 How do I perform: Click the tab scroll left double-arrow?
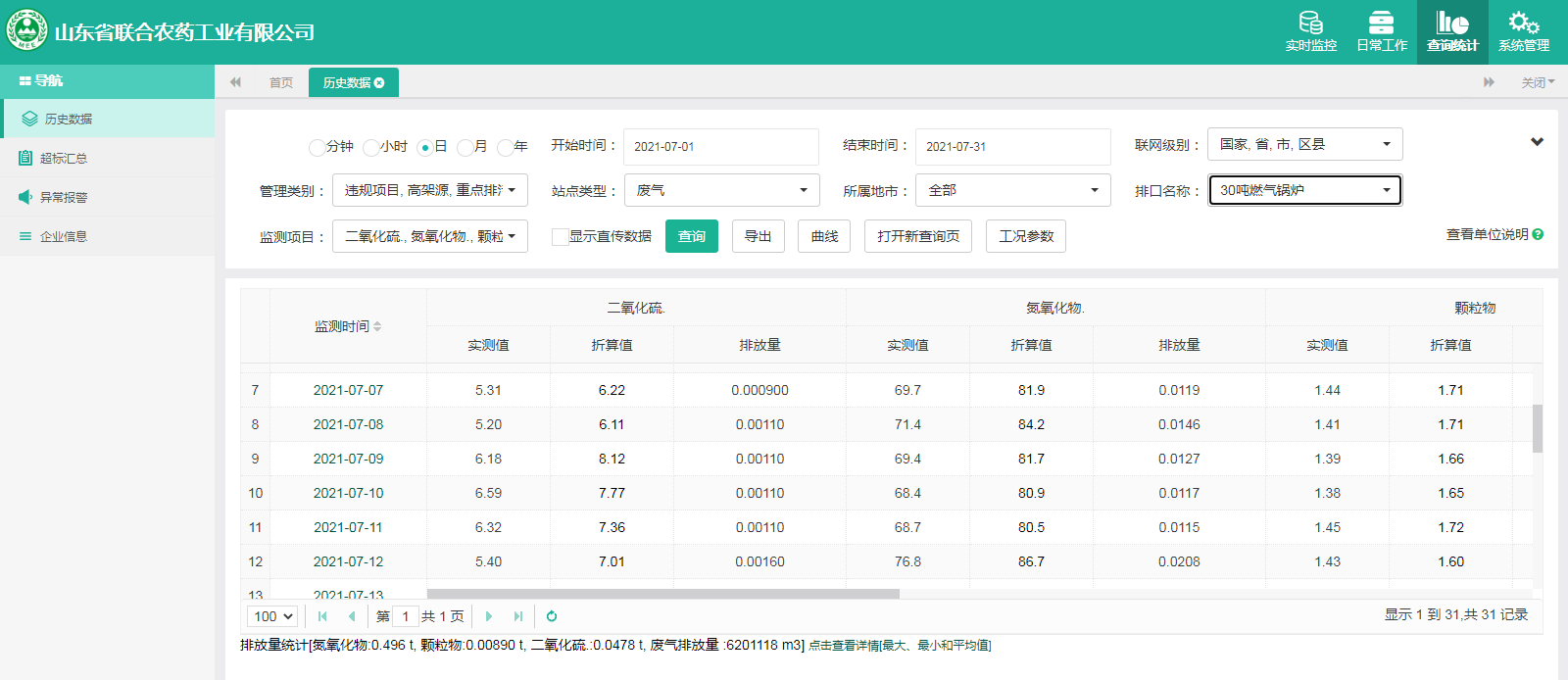click(235, 82)
